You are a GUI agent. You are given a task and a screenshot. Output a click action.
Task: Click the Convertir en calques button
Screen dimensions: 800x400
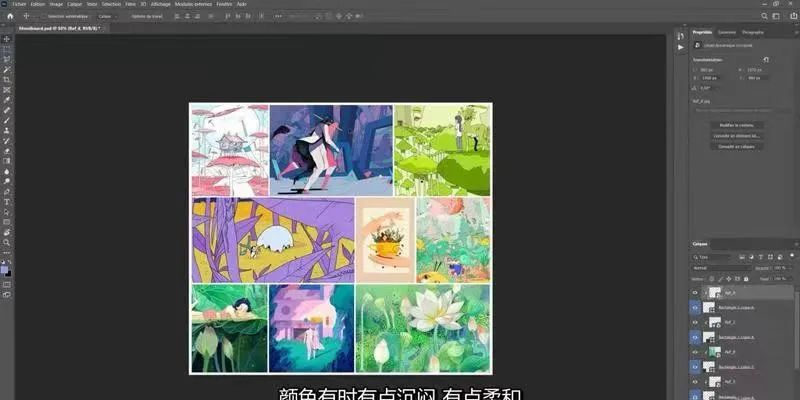(737, 146)
